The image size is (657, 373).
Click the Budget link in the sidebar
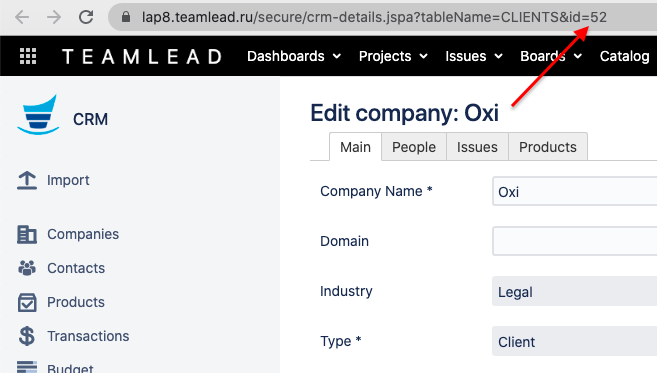pos(70,368)
